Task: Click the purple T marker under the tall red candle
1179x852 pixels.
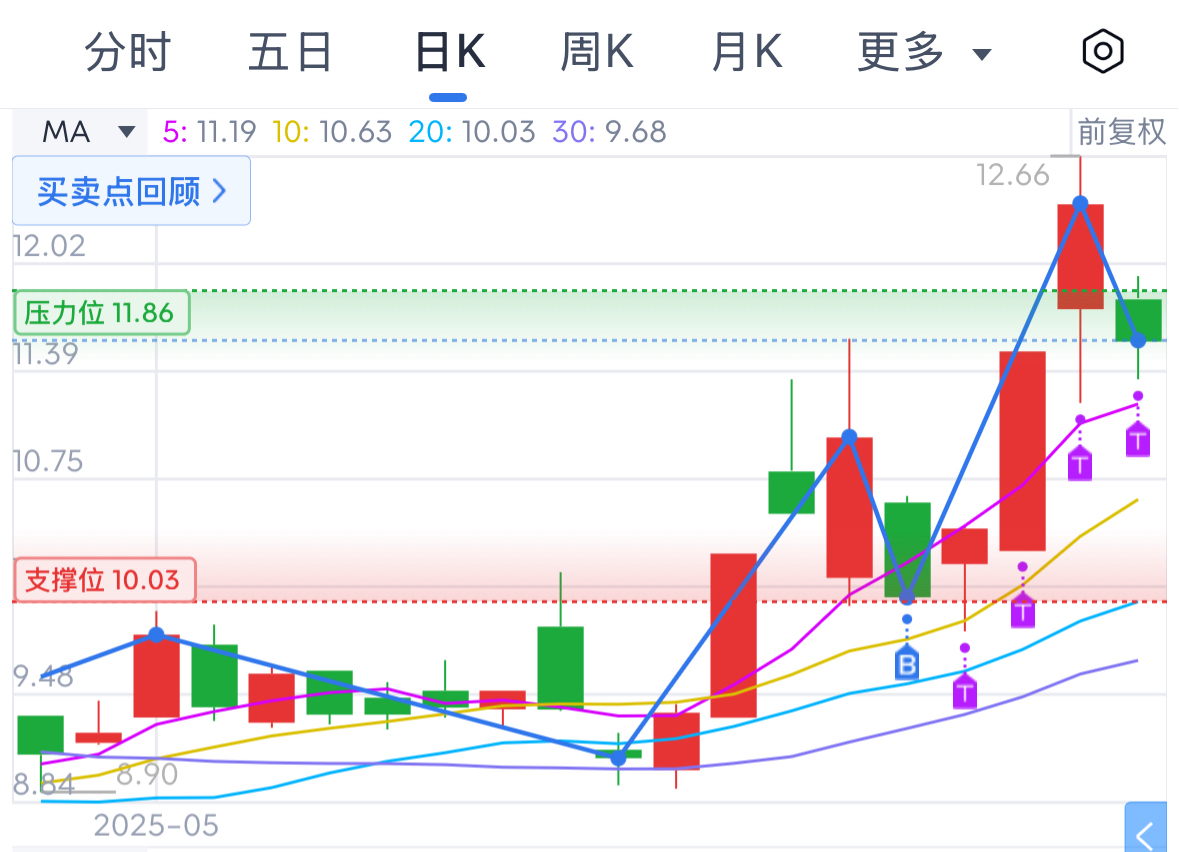Action: (1023, 610)
